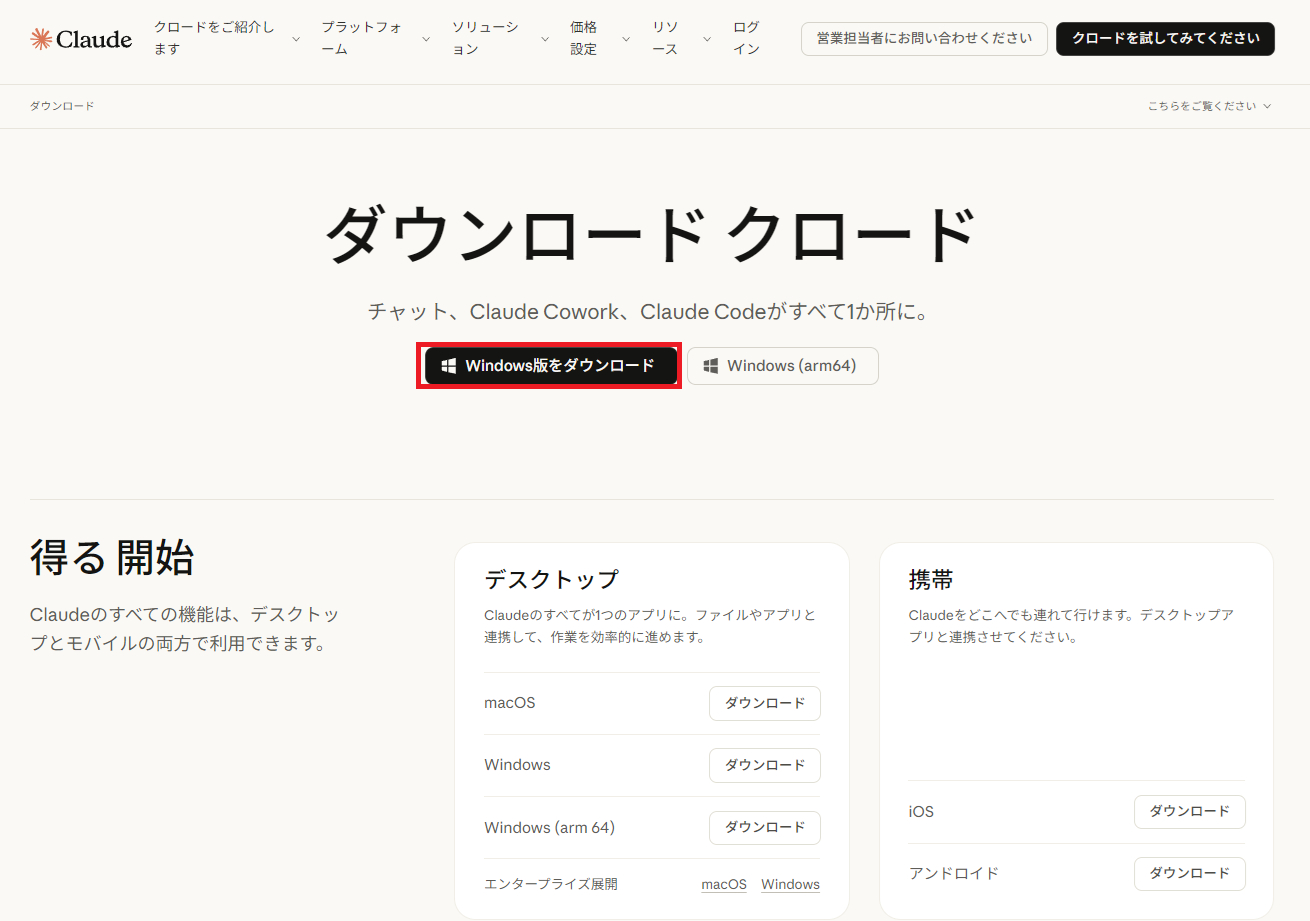Viewport: 1310px width, 921px height.
Task: Open the macOS link beside エンタープライズ展開
Action: 724,884
